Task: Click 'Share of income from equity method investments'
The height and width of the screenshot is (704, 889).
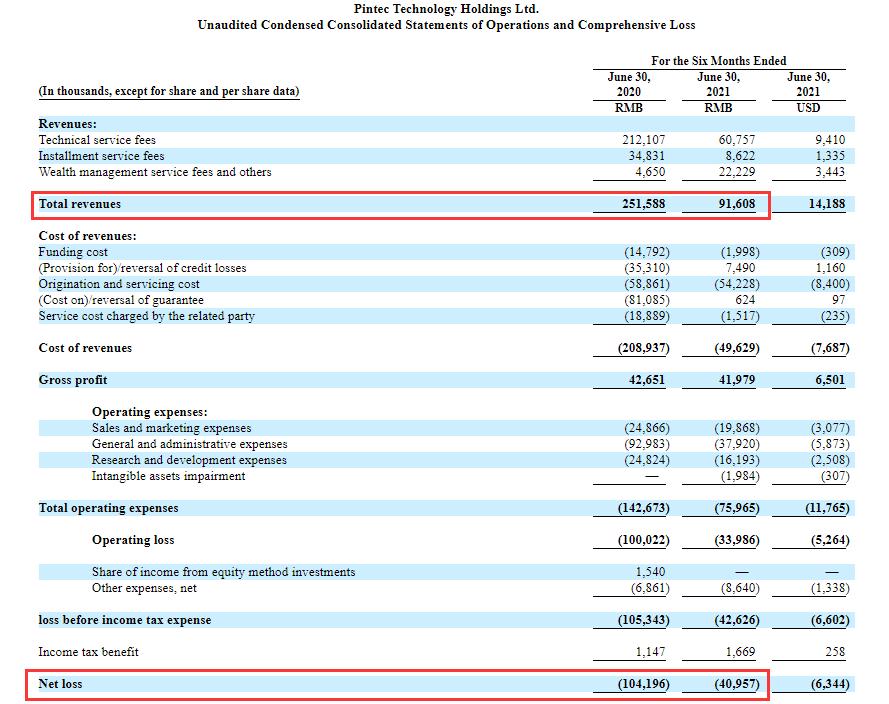Action: pos(223,572)
